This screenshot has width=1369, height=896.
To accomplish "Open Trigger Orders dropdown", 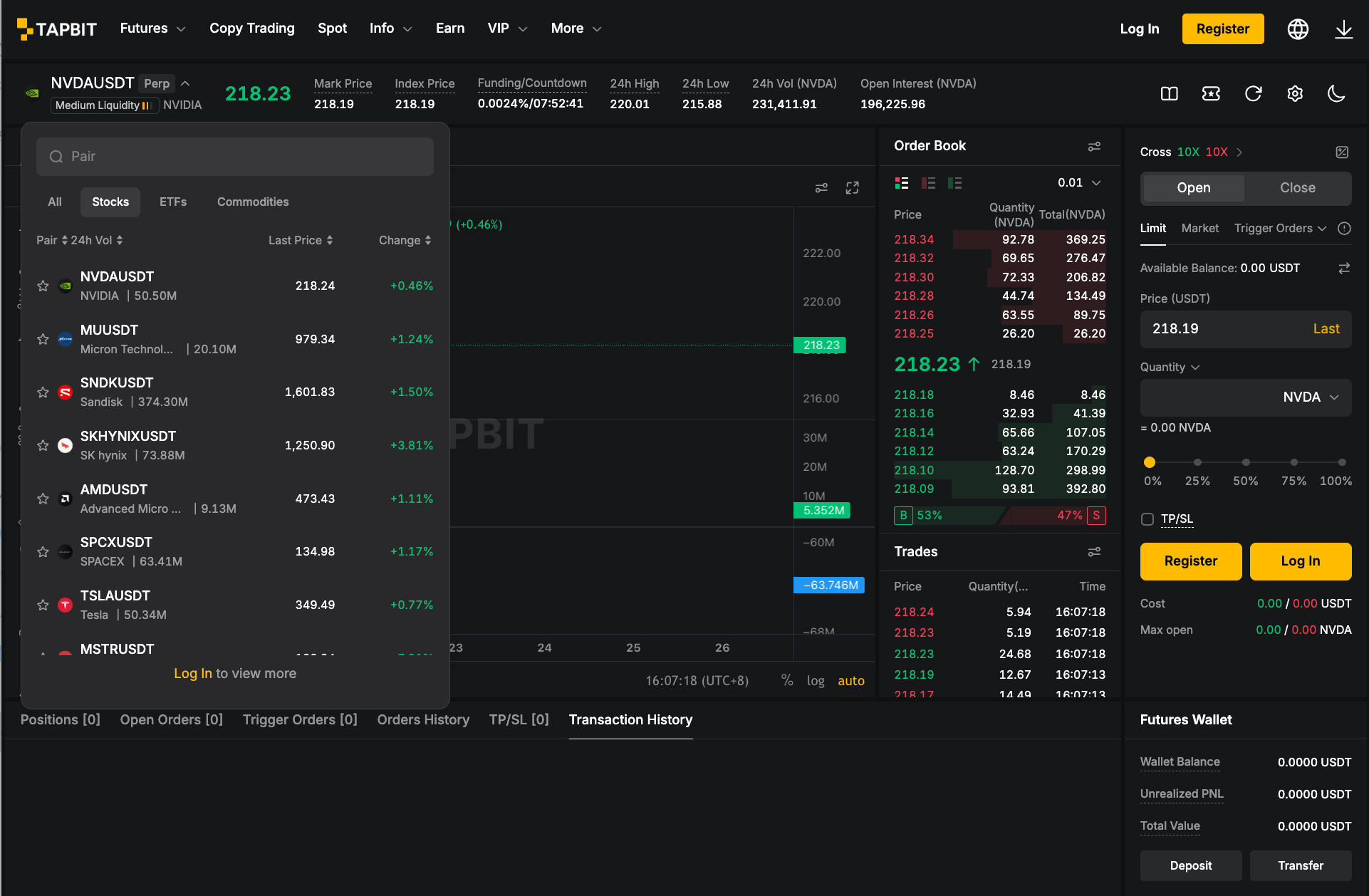I will point(1280,229).
